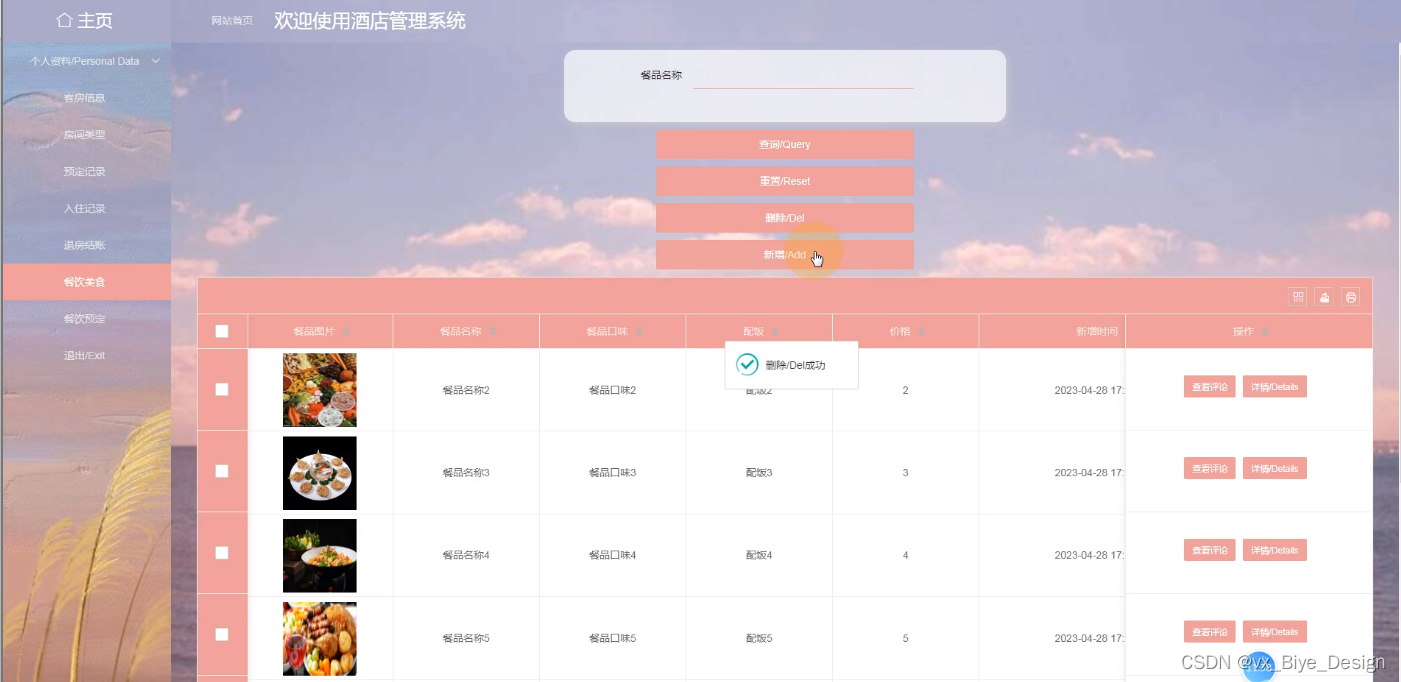
Task: Click the 查询/Query button
Action: pos(785,144)
